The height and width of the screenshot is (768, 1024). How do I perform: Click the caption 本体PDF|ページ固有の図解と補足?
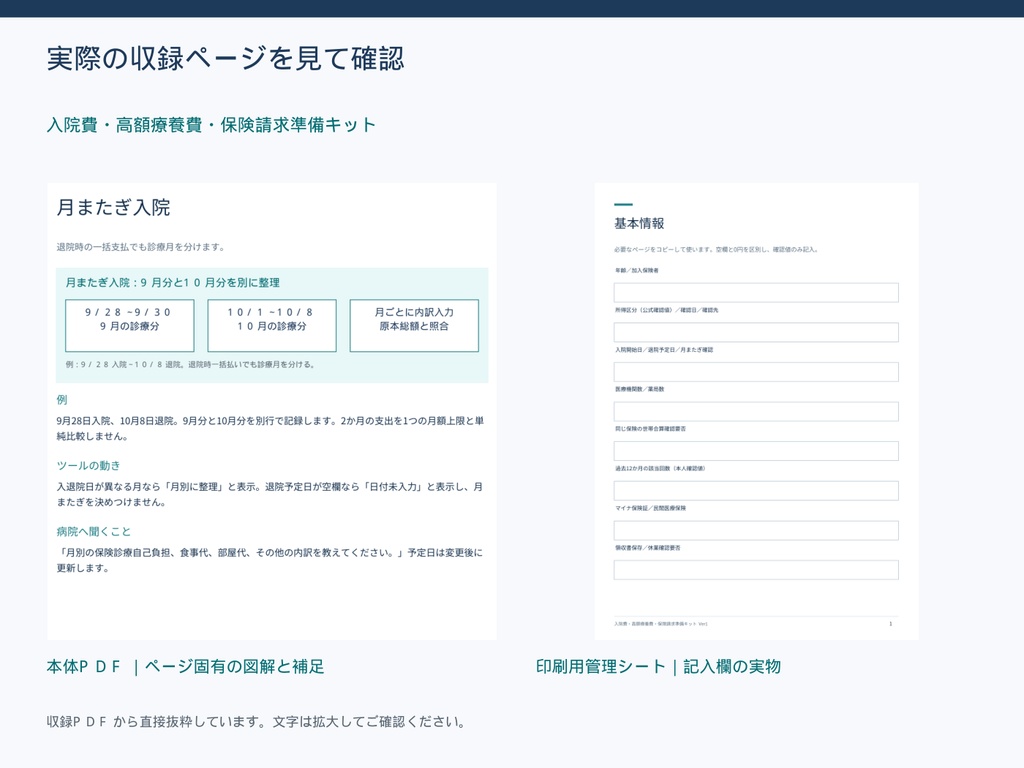tap(185, 667)
